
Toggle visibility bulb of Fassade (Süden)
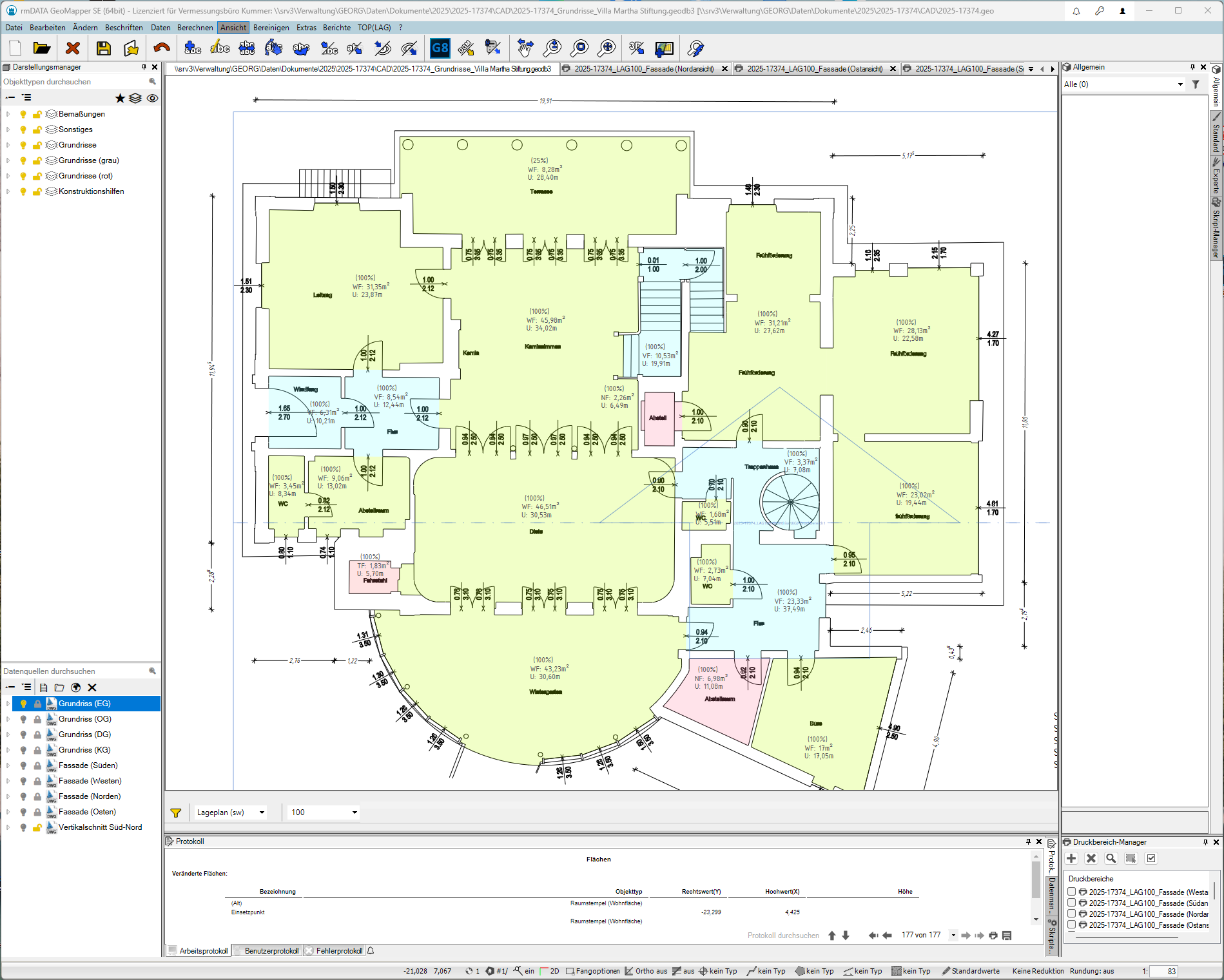(x=23, y=765)
